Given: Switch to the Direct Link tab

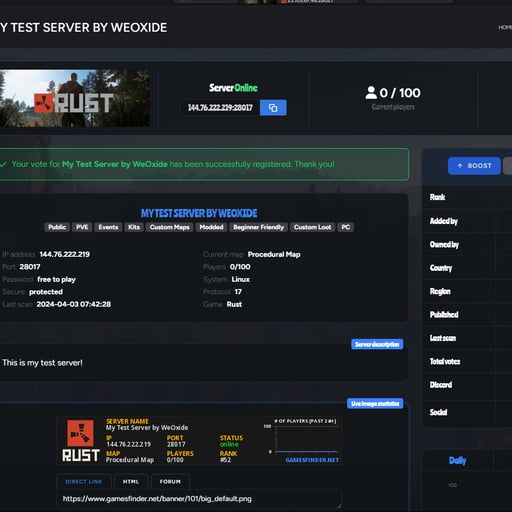Looking at the screenshot, I should pos(84,482).
